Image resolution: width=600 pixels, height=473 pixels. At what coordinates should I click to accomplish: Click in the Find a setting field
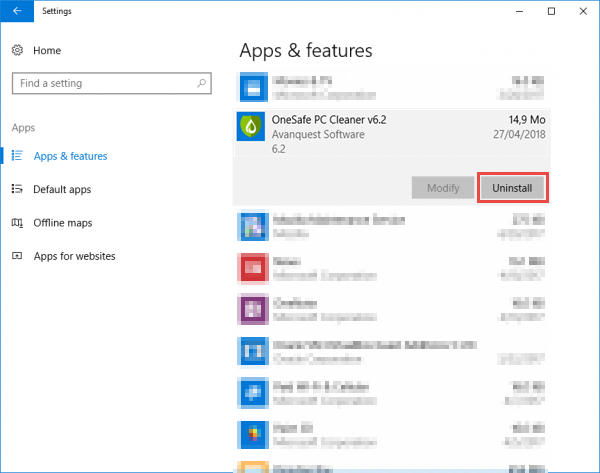(112, 83)
